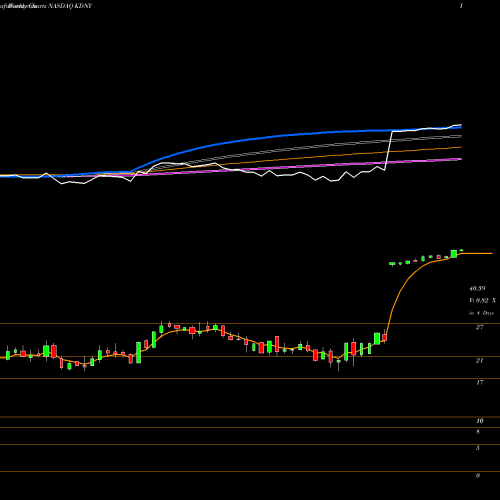Image resolution: width=500 pixels, height=500 pixels.
Task: Click the 10 price axis label
Action: 479,421
